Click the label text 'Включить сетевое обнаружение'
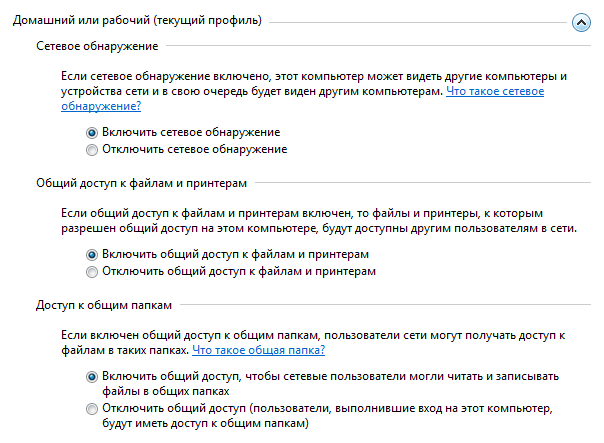 point(190,132)
